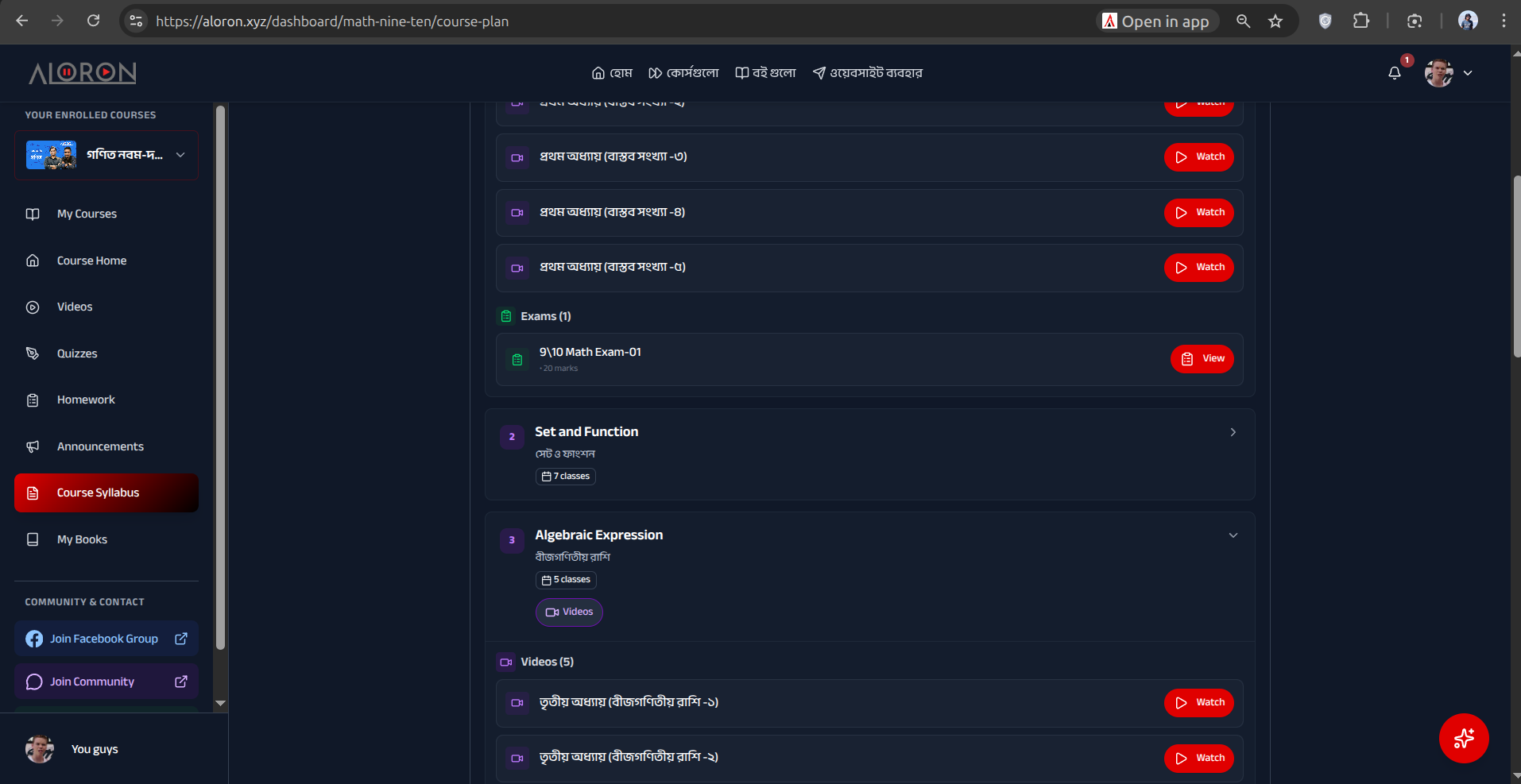
Task: Click the Set and Function title
Action: (x=586, y=432)
